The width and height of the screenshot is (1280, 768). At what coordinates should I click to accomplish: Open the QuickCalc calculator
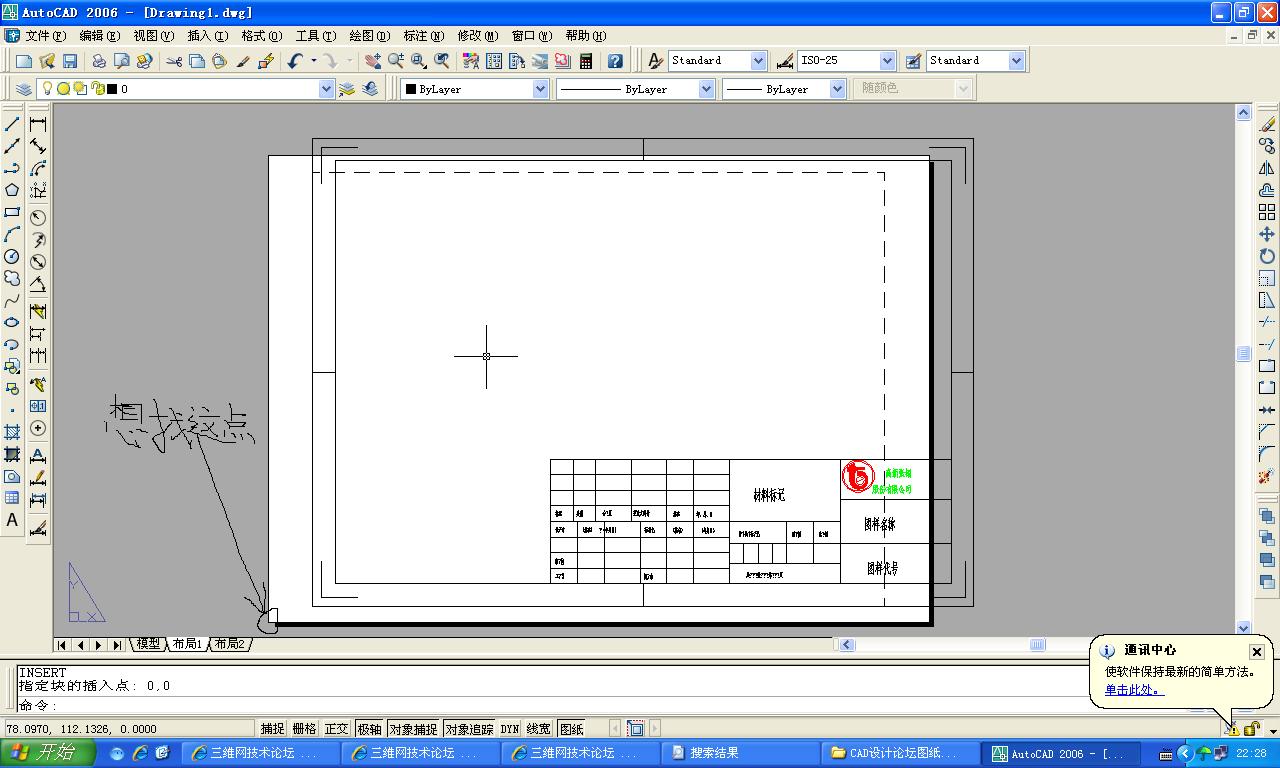point(586,61)
